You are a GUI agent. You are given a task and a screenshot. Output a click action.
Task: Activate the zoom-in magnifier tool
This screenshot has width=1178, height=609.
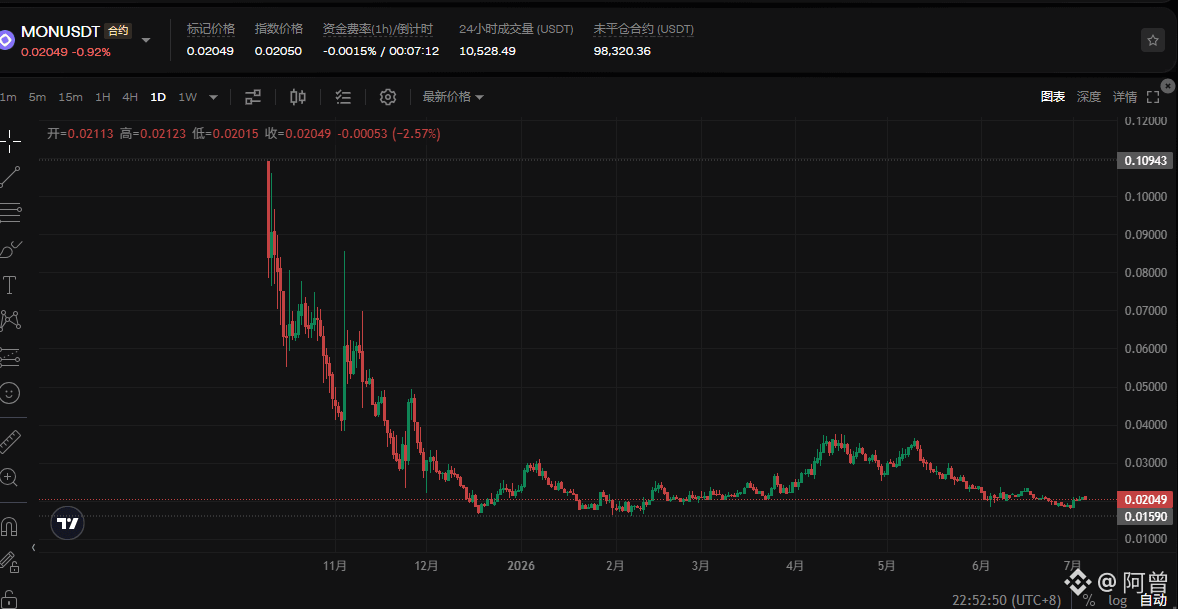point(10,477)
